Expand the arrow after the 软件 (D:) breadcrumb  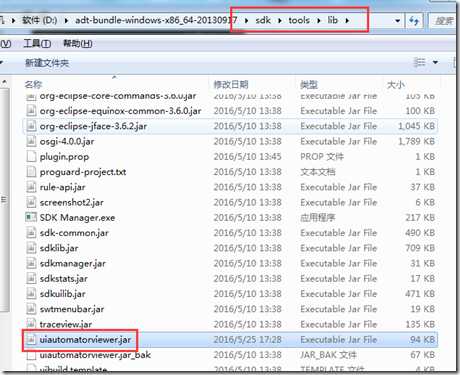coord(66,21)
